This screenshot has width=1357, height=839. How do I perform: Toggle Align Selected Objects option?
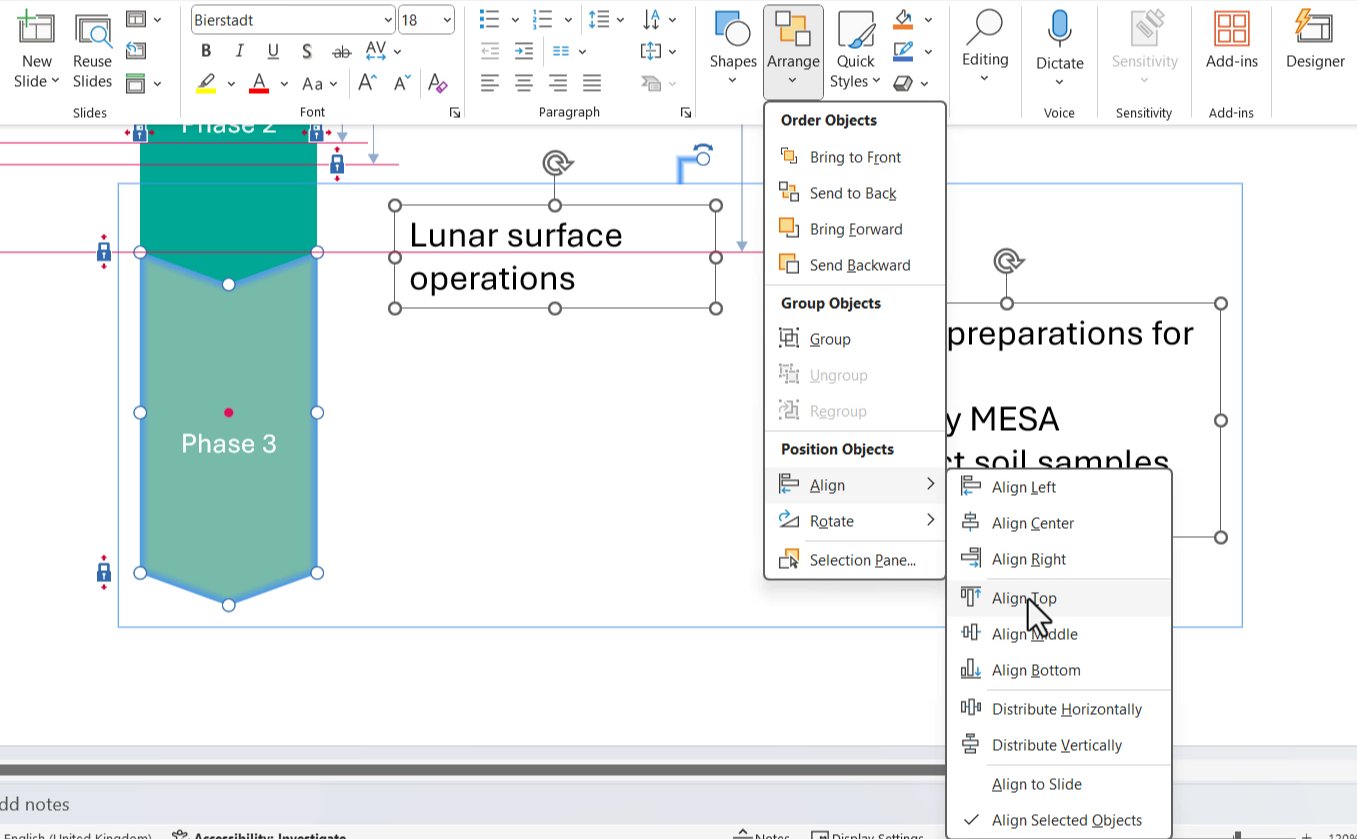coord(1059,820)
